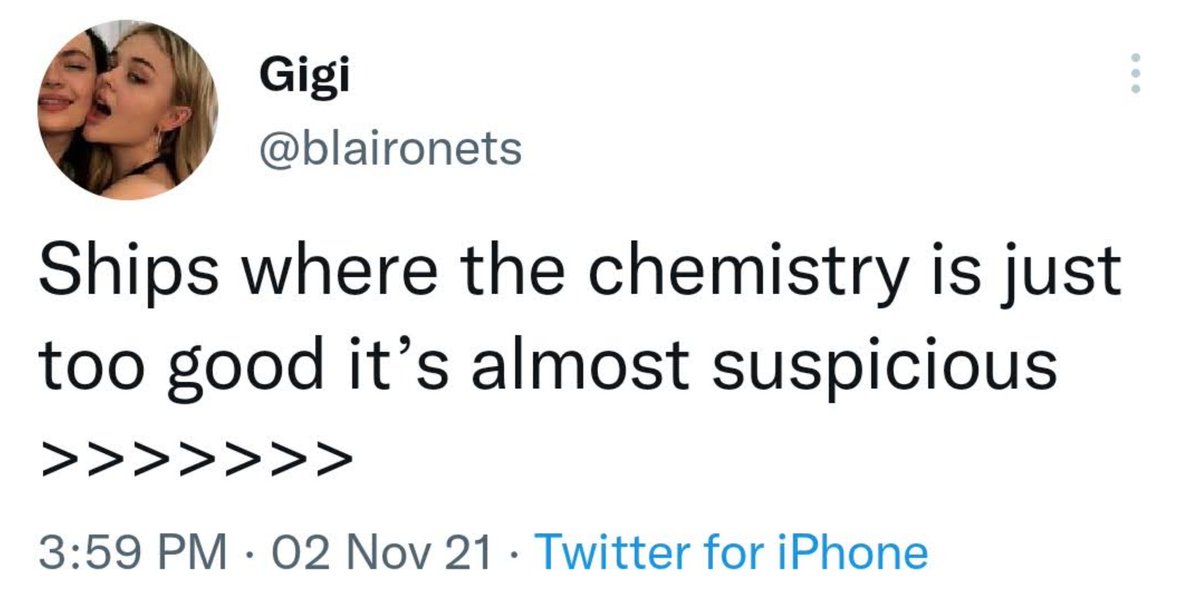This screenshot has height=609, width=1200.
Task: Open the three-dot more options menu
Action: point(1134,75)
